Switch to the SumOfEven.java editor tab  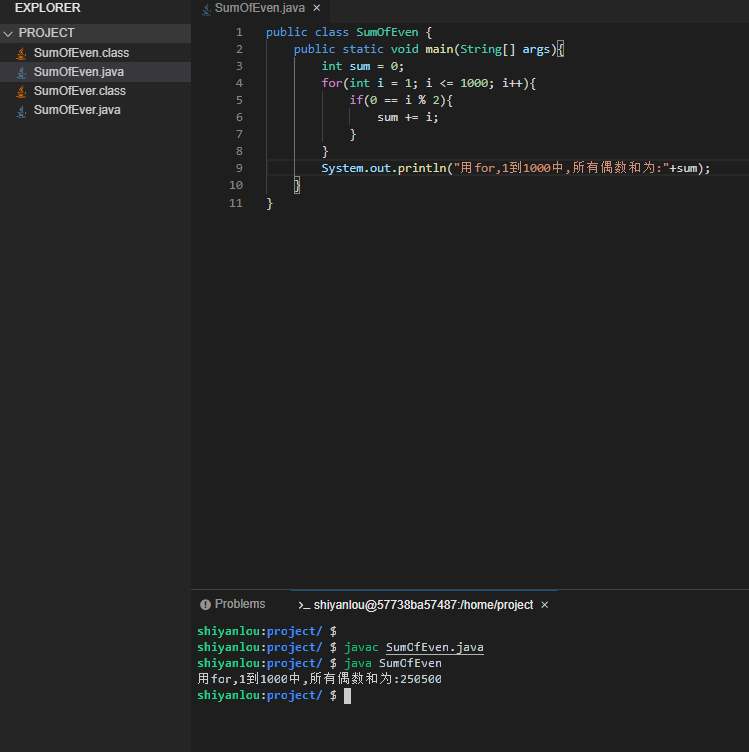259,8
